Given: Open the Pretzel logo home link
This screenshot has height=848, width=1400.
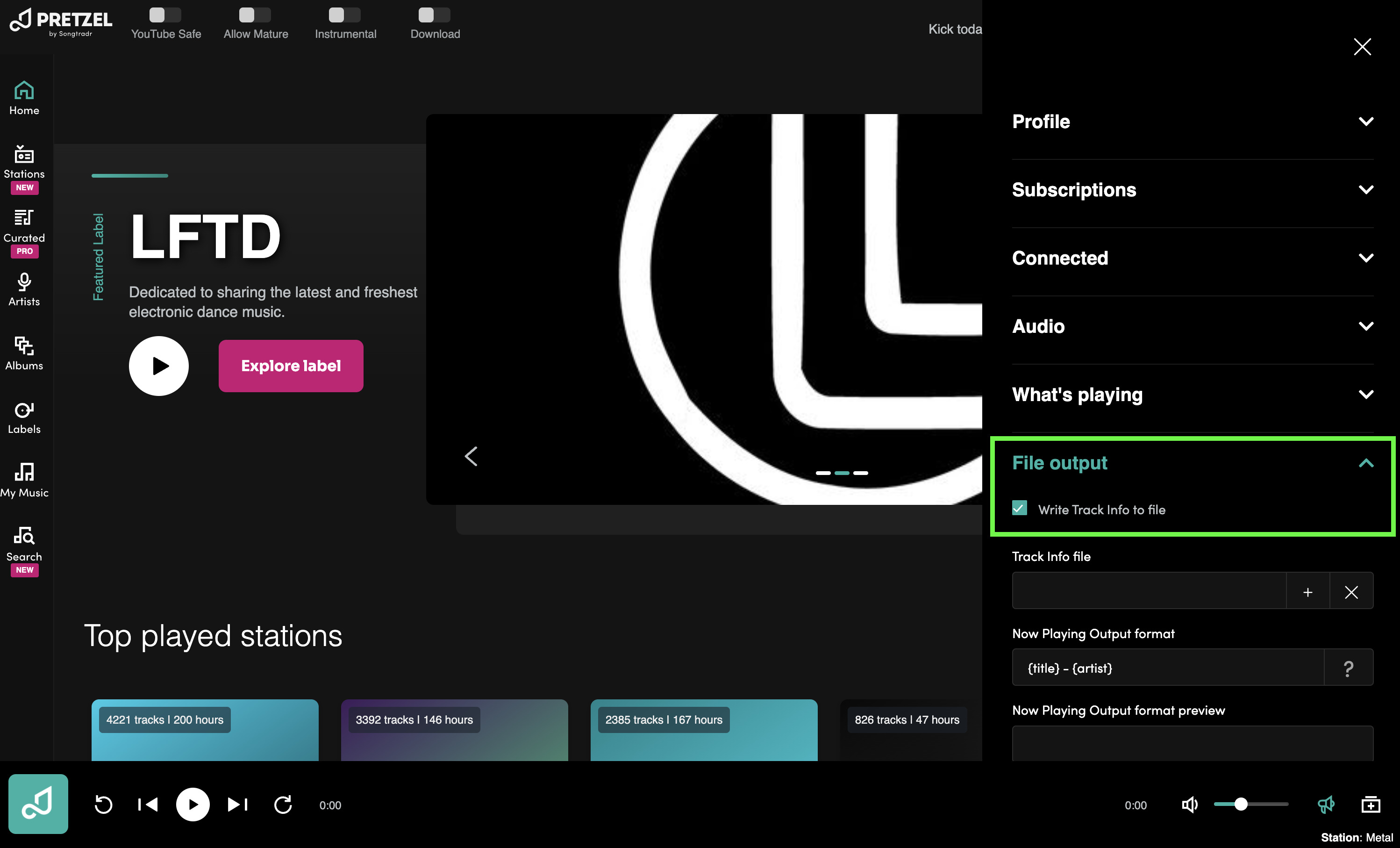Looking at the screenshot, I should click(61, 23).
